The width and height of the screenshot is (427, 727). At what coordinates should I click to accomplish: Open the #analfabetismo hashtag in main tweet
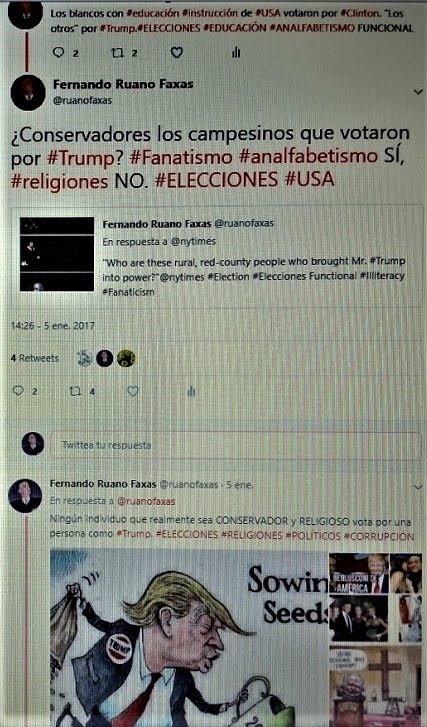pos(308,157)
